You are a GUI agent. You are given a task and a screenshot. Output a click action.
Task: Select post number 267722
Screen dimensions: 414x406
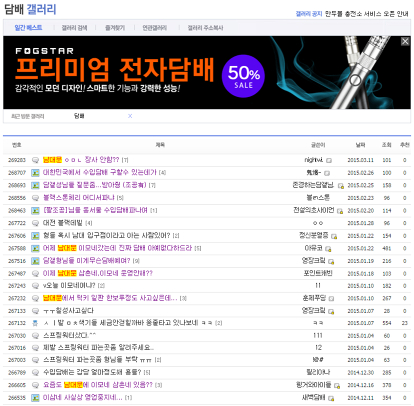pos(17,223)
